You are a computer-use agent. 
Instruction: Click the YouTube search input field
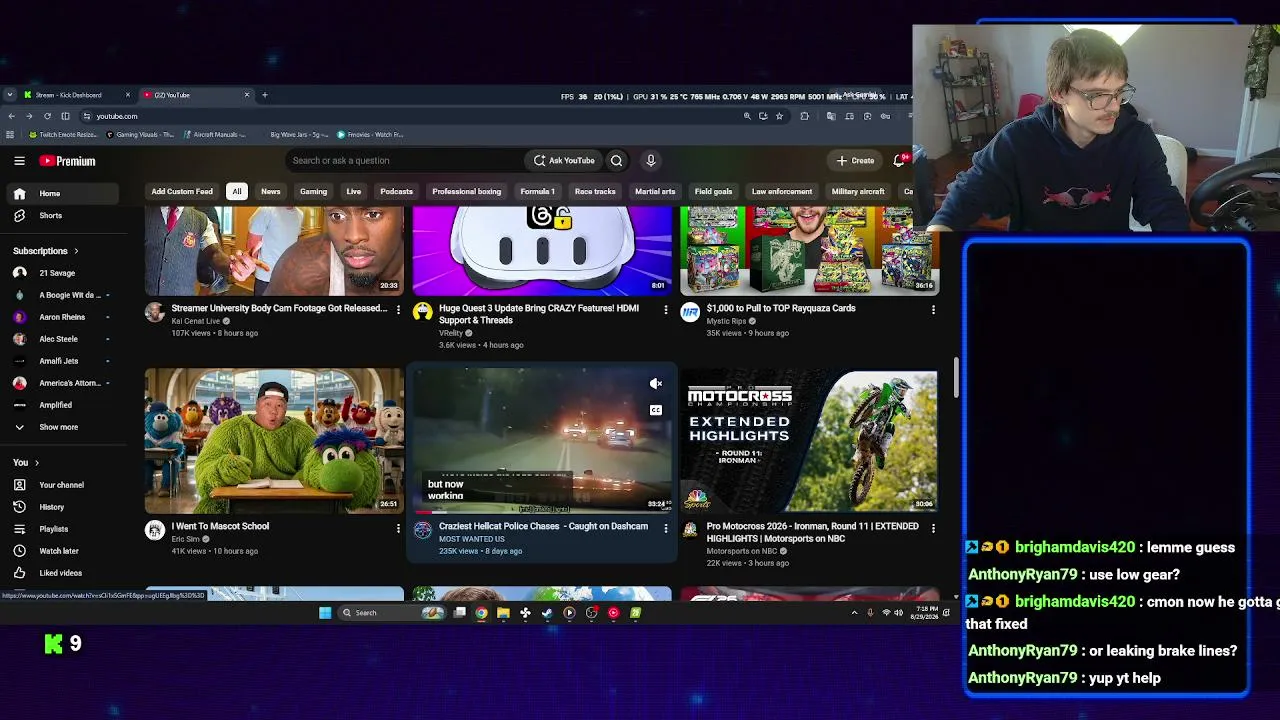[x=404, y=160]
